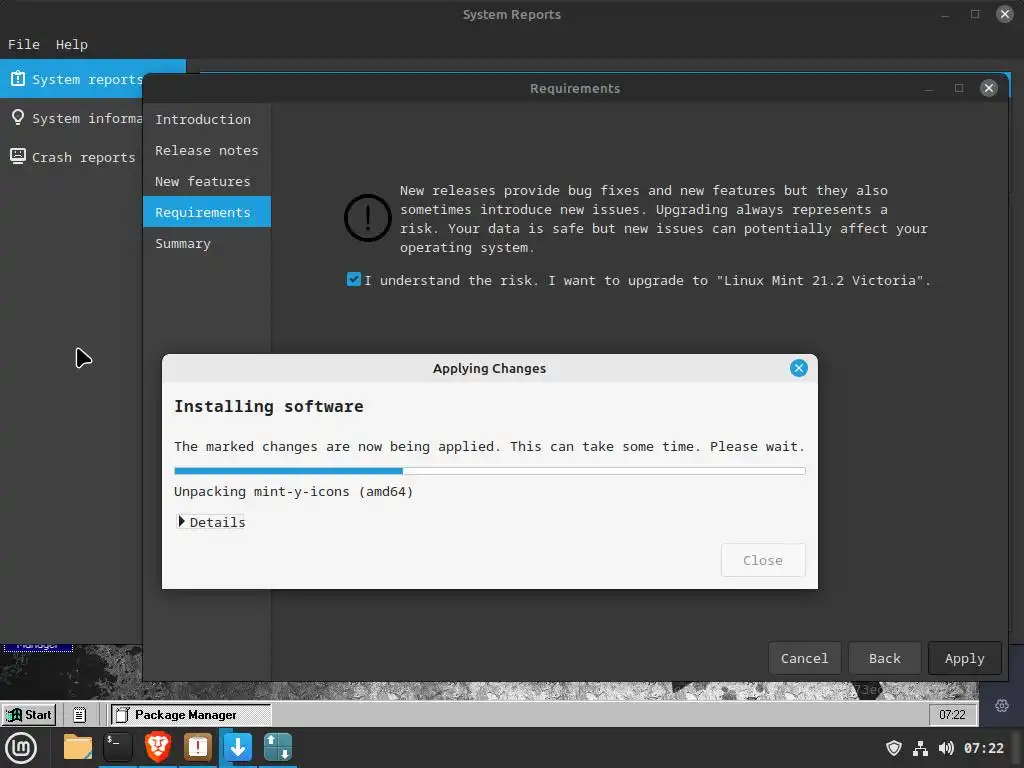Viewport: 1024px width, 768px height.
Task: Click the Apply button in Requirements
Action: 965,658
